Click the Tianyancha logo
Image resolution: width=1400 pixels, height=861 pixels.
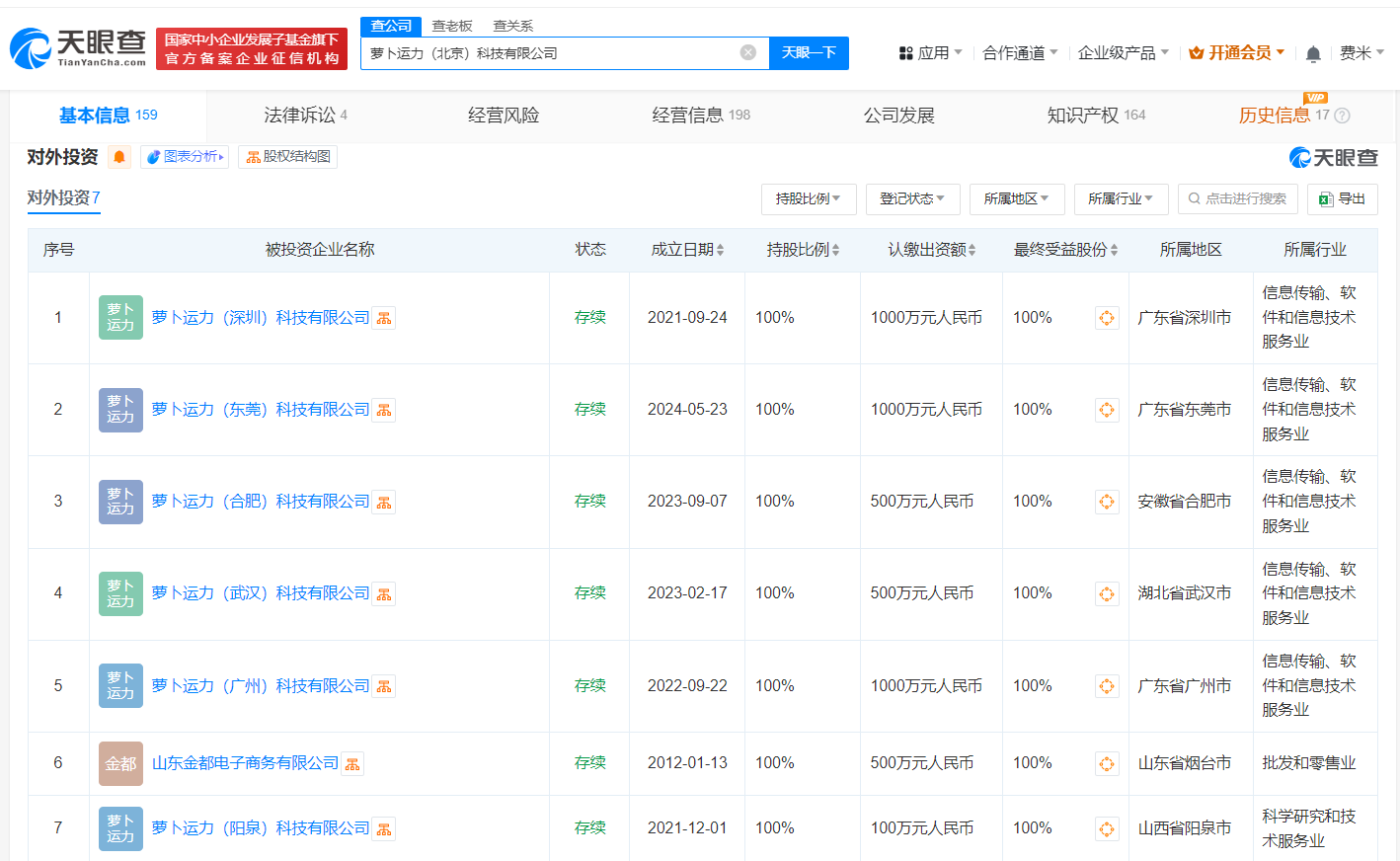point(77,44)
